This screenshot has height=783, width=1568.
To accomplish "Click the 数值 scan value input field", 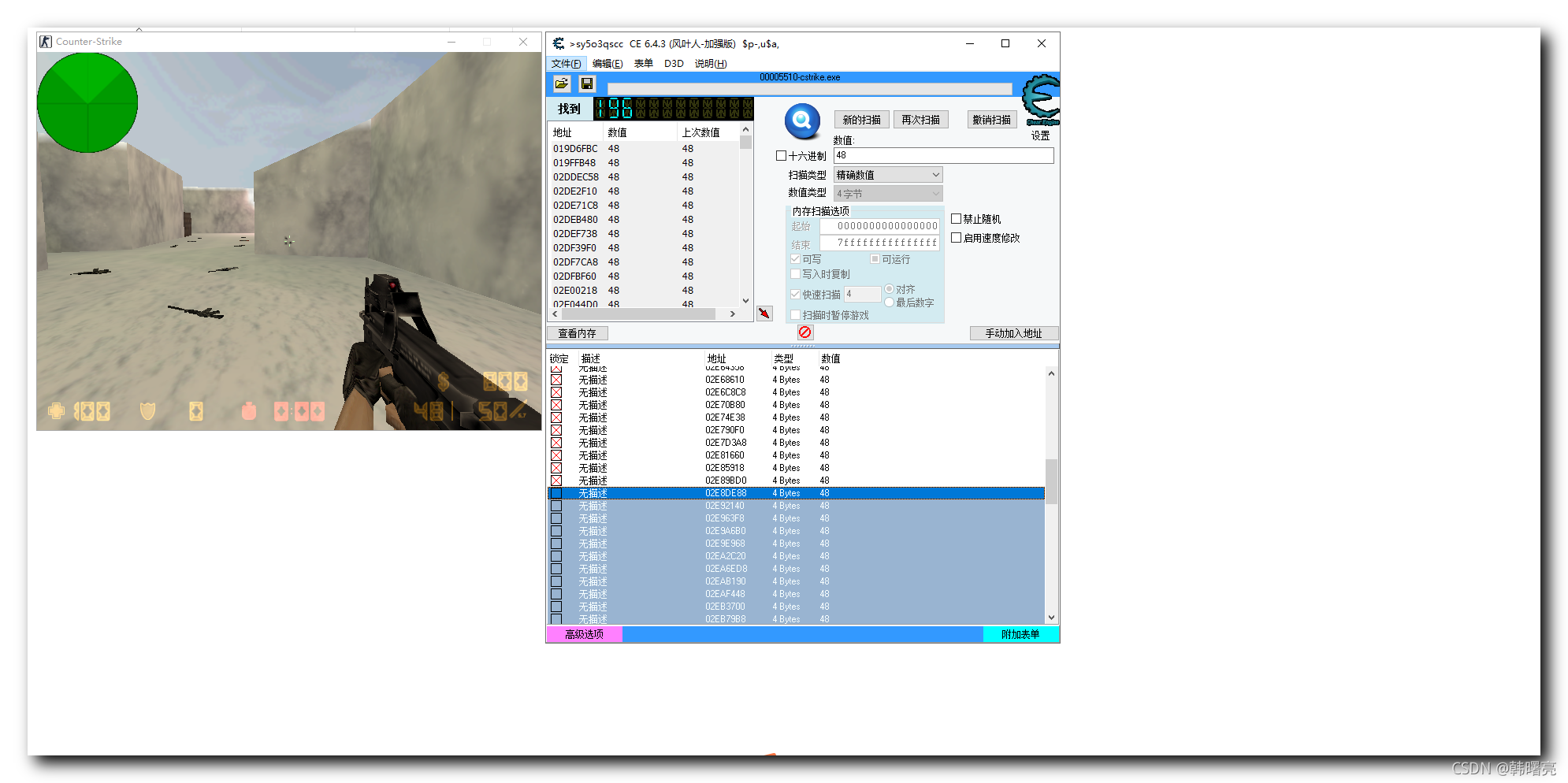I will (x=943, y=155).
